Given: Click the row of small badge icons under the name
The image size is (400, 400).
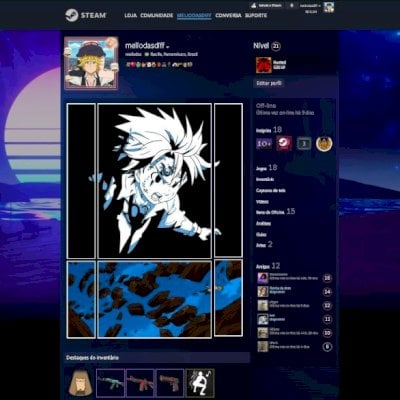Looking at the screenshot, I should point(159,64).
